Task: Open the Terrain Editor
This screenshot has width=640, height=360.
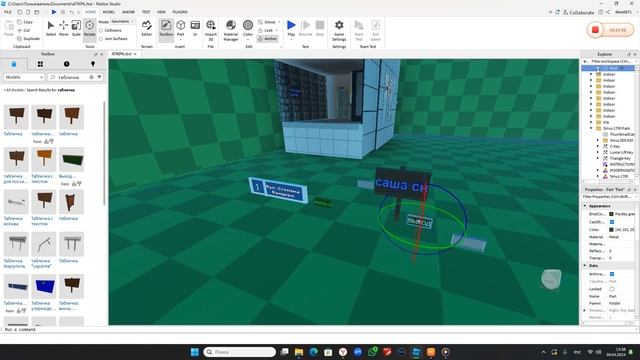Action: pyautogui.click(x=147, y=29)
